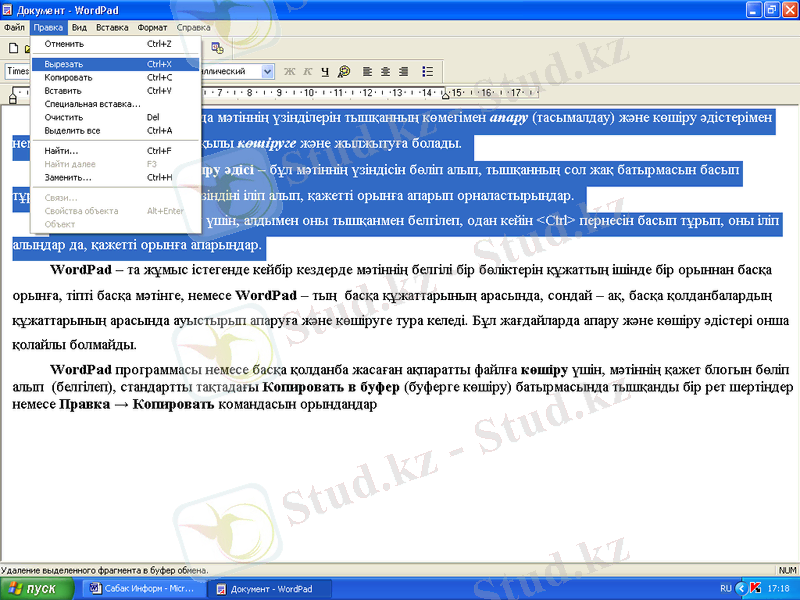Viewport: 800px width, 600px height.
Task: Click the Italic (К) formatting icon
Action: pyautogui.click(x=308, y=72)
